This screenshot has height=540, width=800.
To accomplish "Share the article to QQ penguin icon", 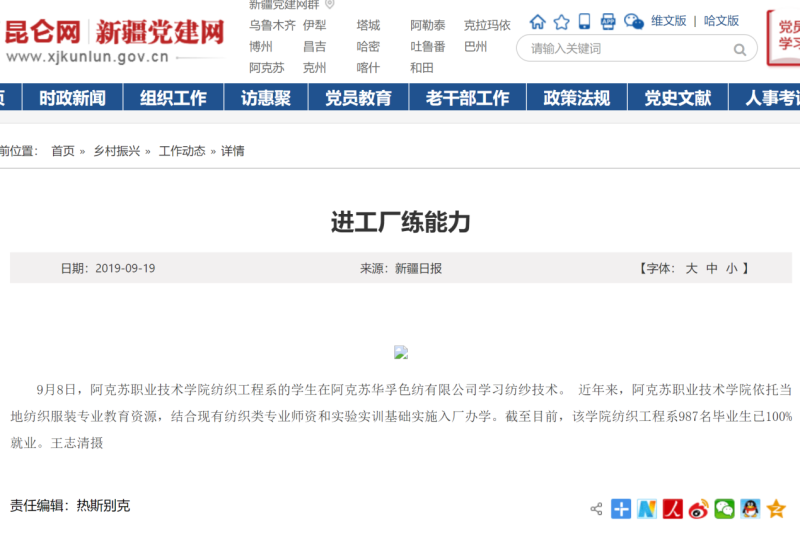I will point(750,509).
